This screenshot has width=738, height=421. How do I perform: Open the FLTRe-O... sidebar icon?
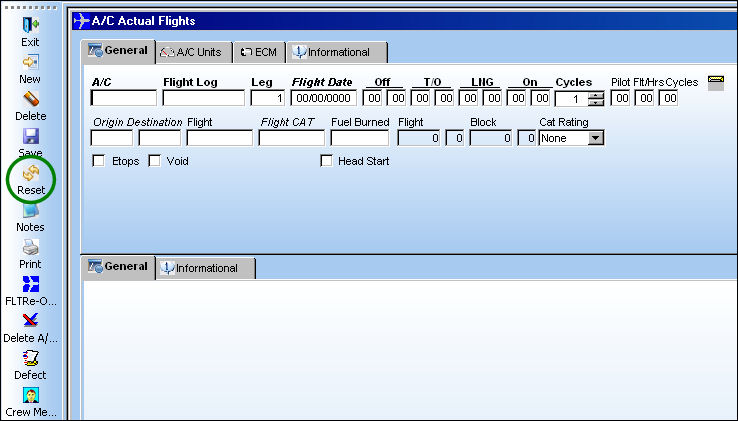coord(31,284)
